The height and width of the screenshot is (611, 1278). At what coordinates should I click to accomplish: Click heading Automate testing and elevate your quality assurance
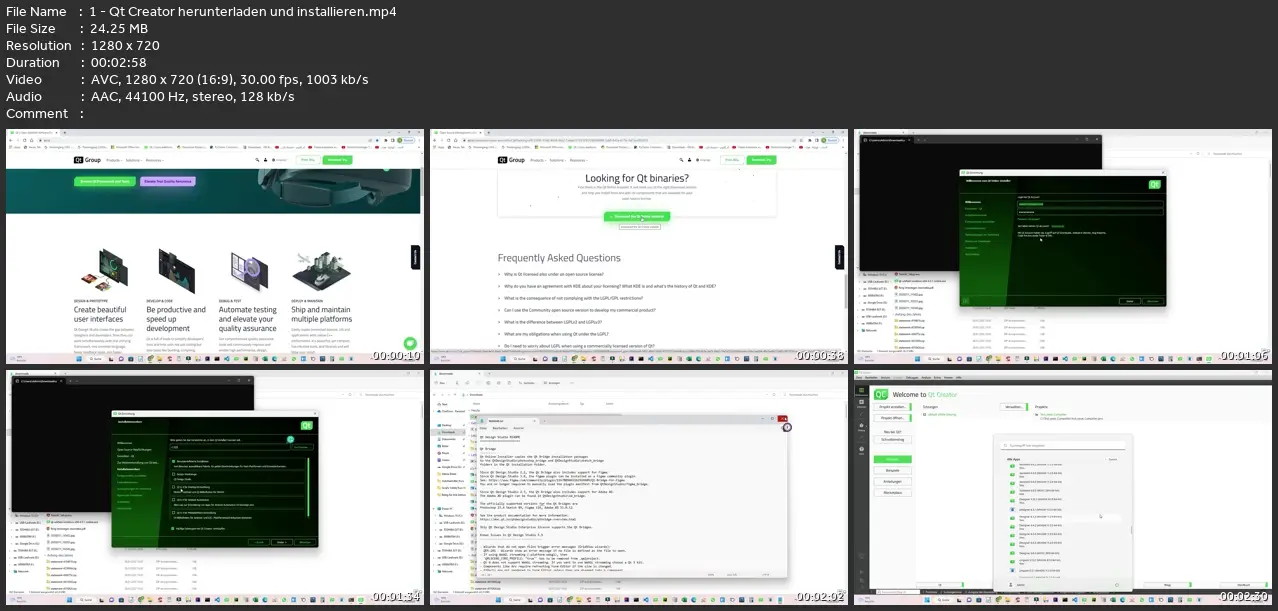pos(248,319)
